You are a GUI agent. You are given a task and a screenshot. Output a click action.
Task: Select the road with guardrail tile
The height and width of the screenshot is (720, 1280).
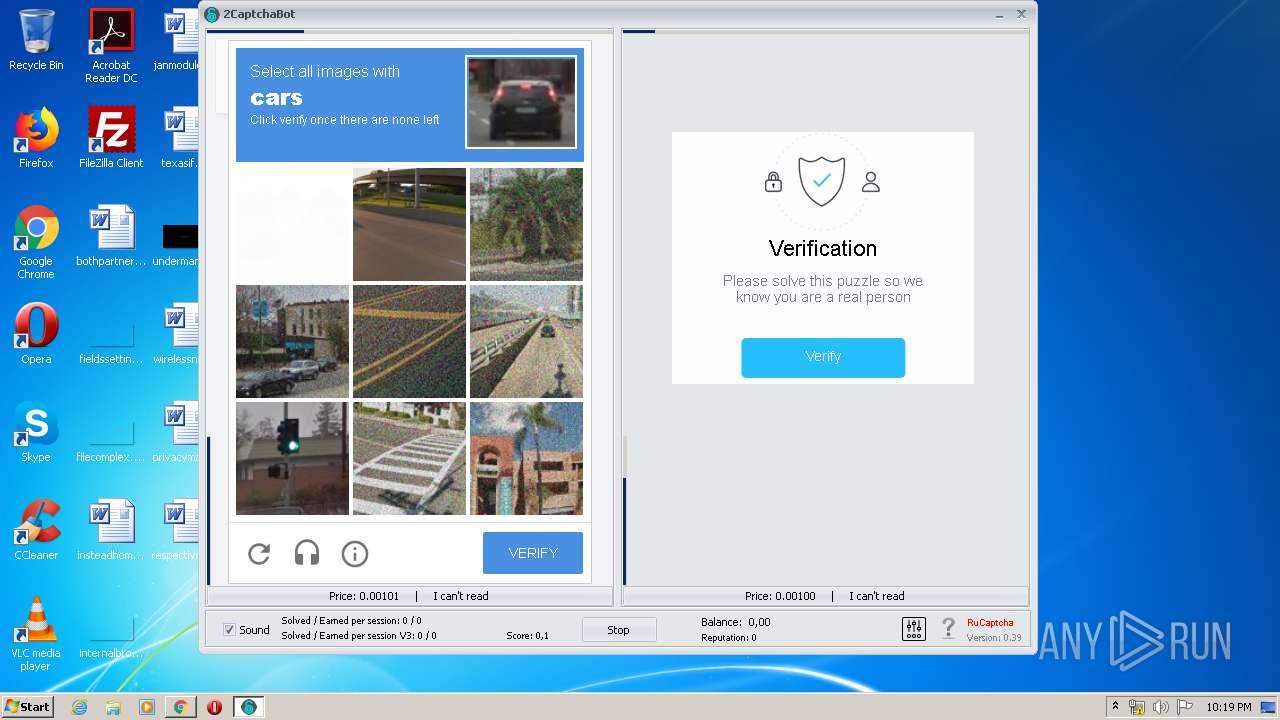point(526,341)
